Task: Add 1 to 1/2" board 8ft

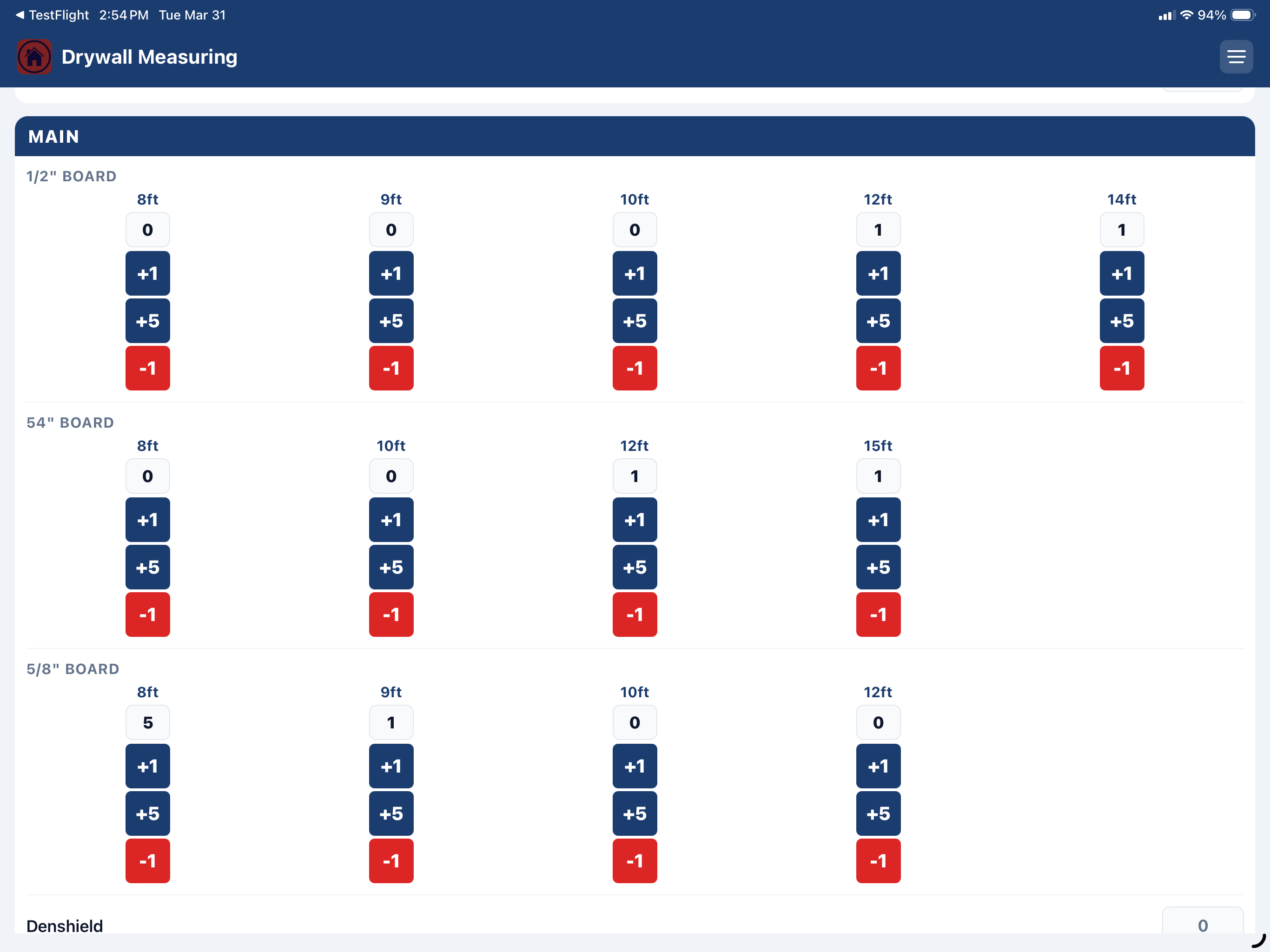Action: coord(147,273)
